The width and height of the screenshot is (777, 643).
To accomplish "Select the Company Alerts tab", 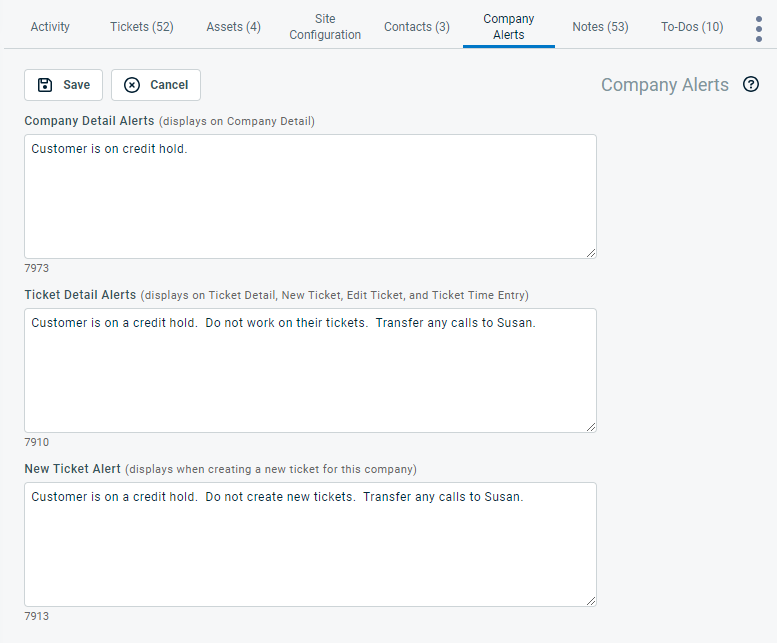I will click(x=508, y=27).
